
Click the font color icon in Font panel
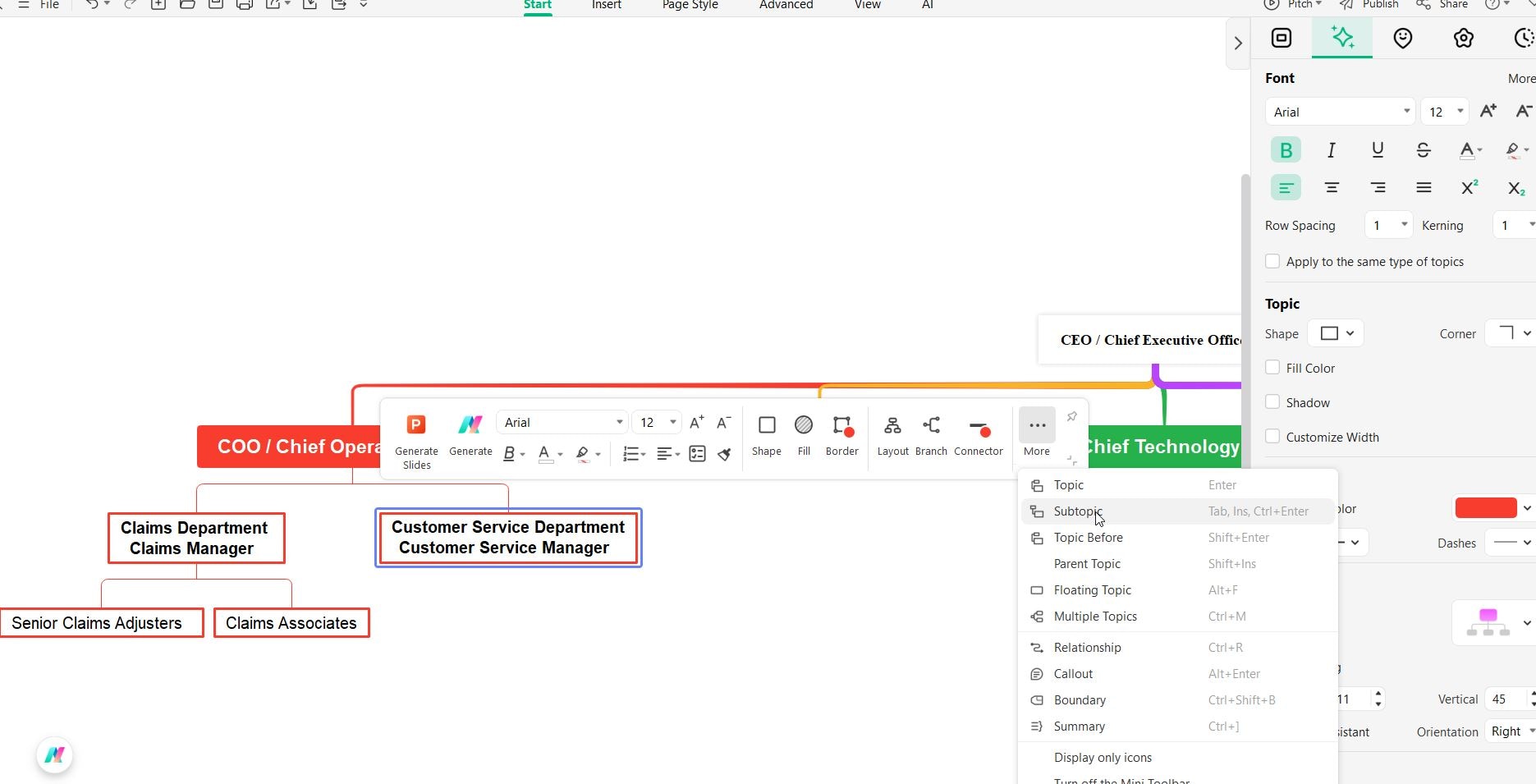(x=1467, y=150)
